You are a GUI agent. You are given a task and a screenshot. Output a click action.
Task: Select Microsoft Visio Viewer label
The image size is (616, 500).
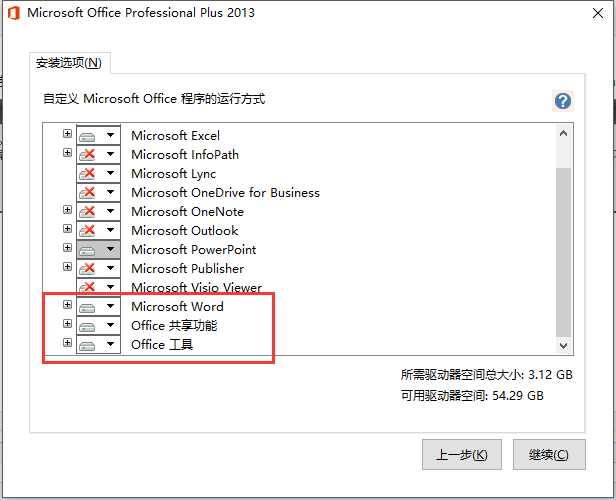click(x=196, y=288)
